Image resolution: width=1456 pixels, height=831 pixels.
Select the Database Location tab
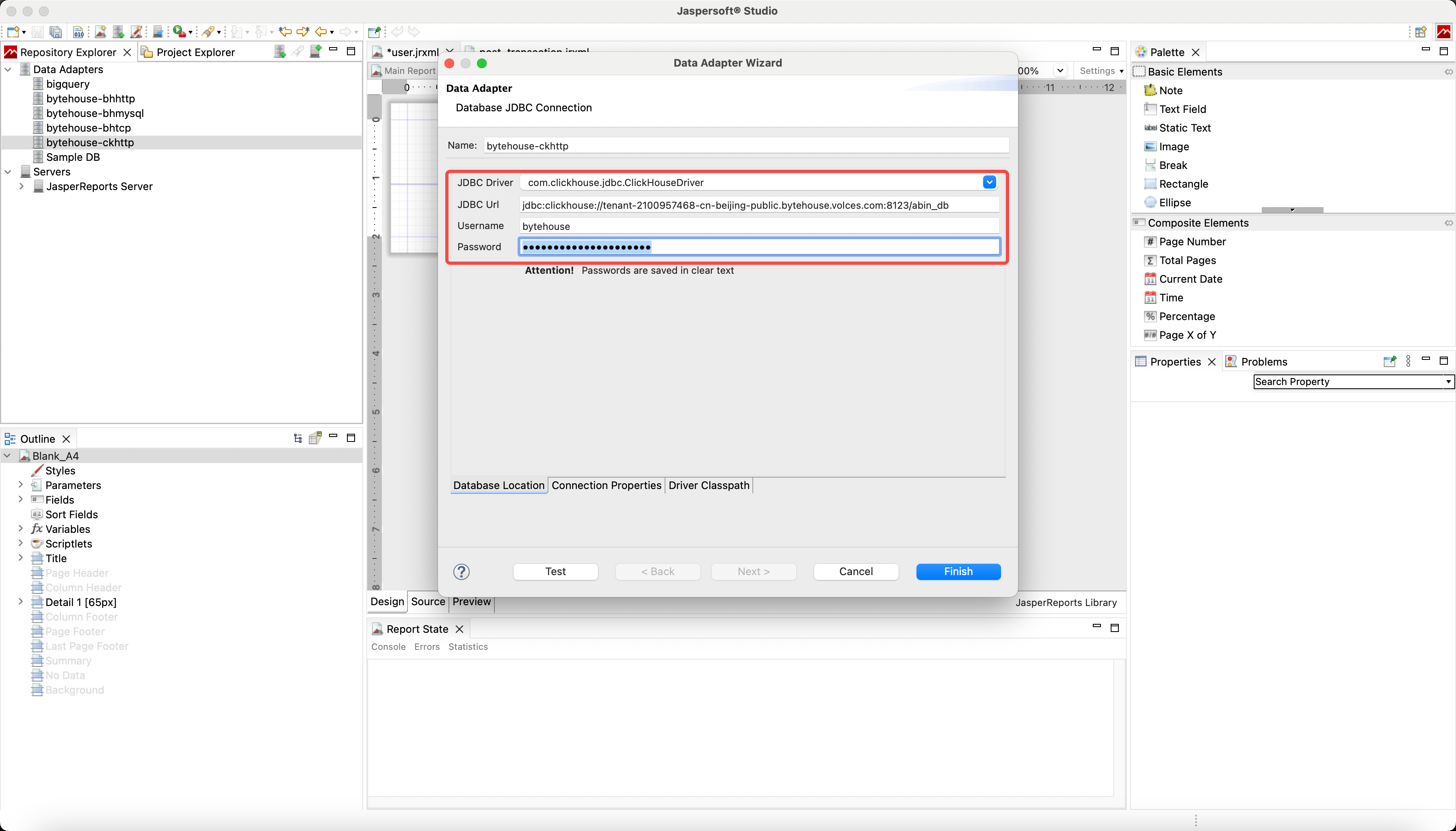[499, 485]
